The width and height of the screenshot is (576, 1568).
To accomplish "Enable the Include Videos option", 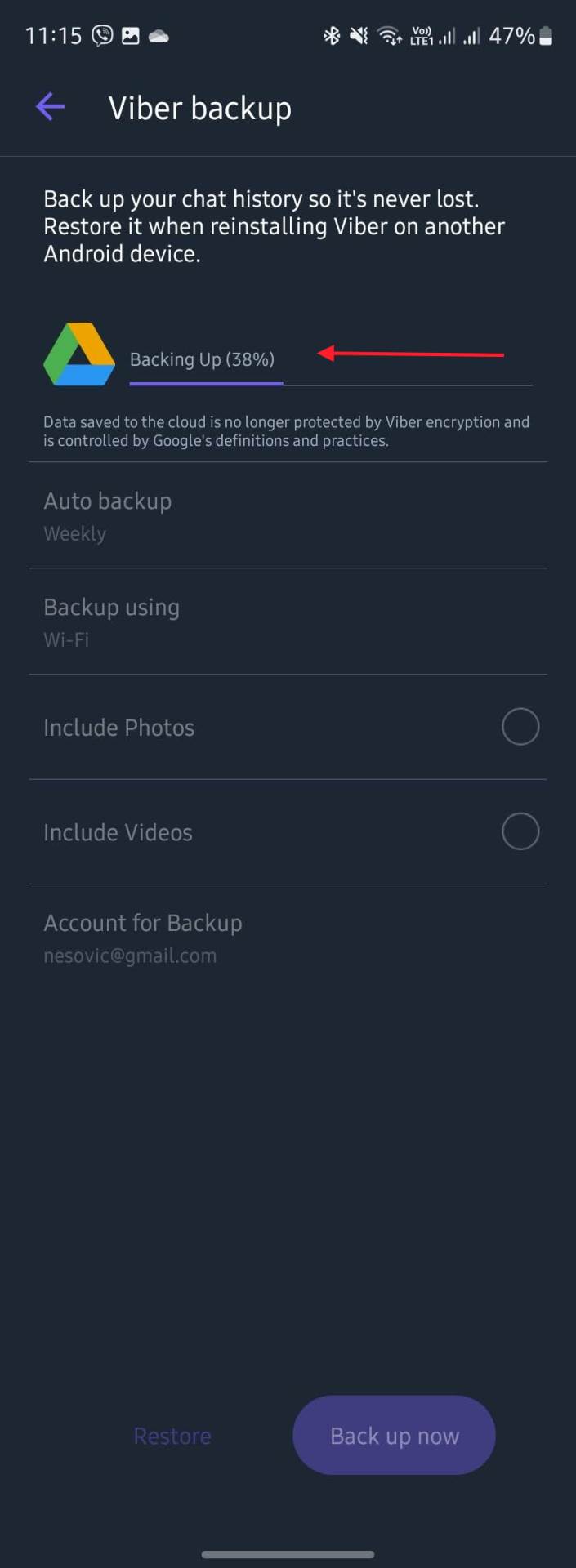I will point(520,831).
